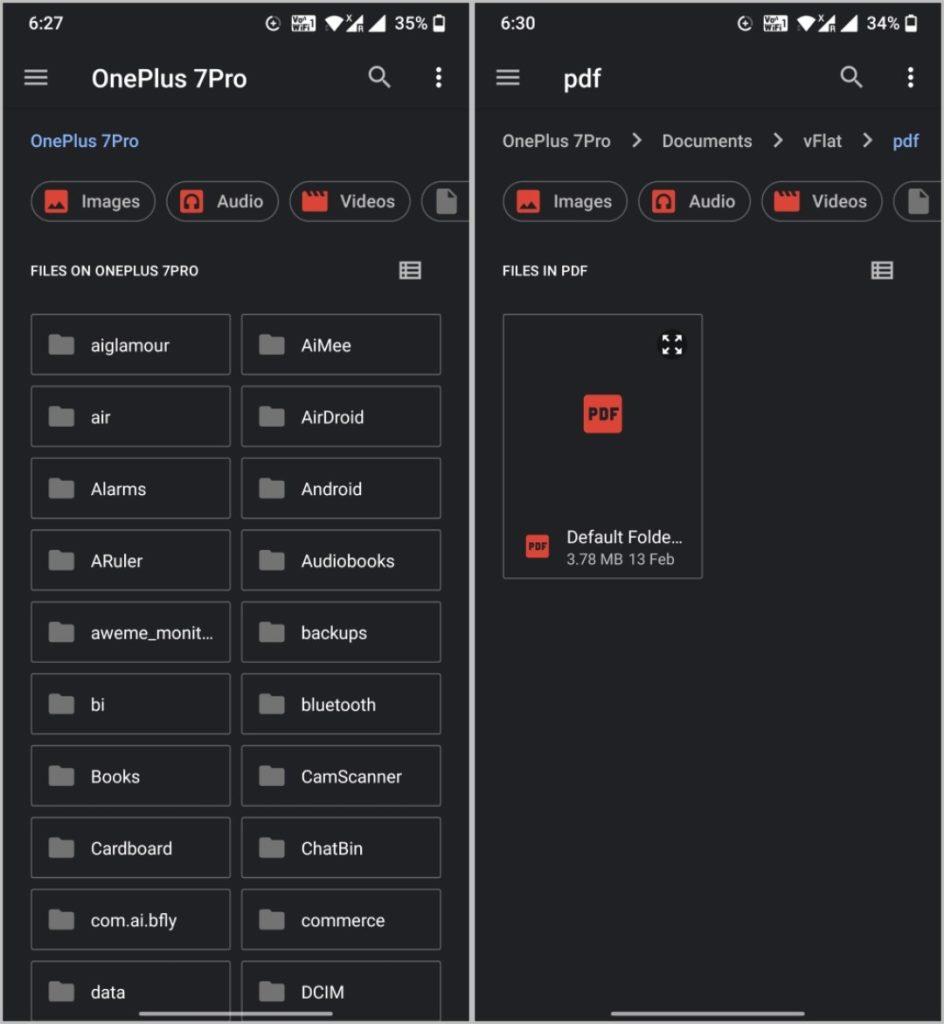Screen dimensions: 944x1024
Task: Tap Wi-Fi icon in right status bar
Action: pos(806,24)
